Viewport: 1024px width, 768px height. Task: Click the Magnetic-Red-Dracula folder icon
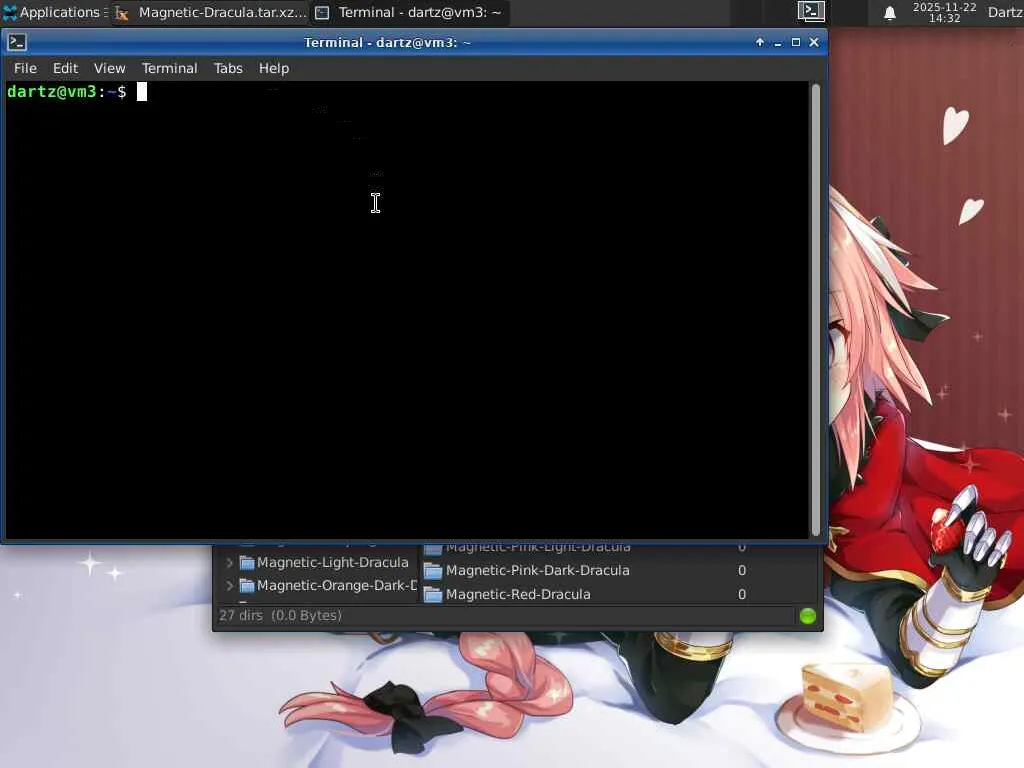click(433, 594)
